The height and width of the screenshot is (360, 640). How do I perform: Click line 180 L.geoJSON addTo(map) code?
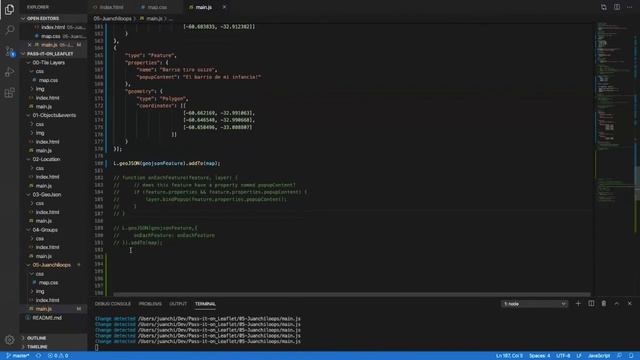pos(167,164)
